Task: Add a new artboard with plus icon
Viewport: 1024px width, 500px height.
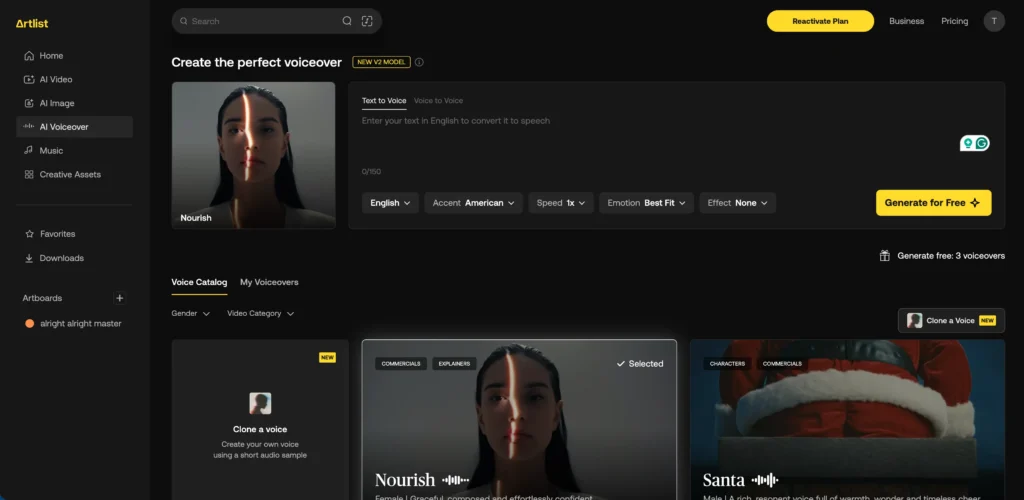Action: (120, 298)
